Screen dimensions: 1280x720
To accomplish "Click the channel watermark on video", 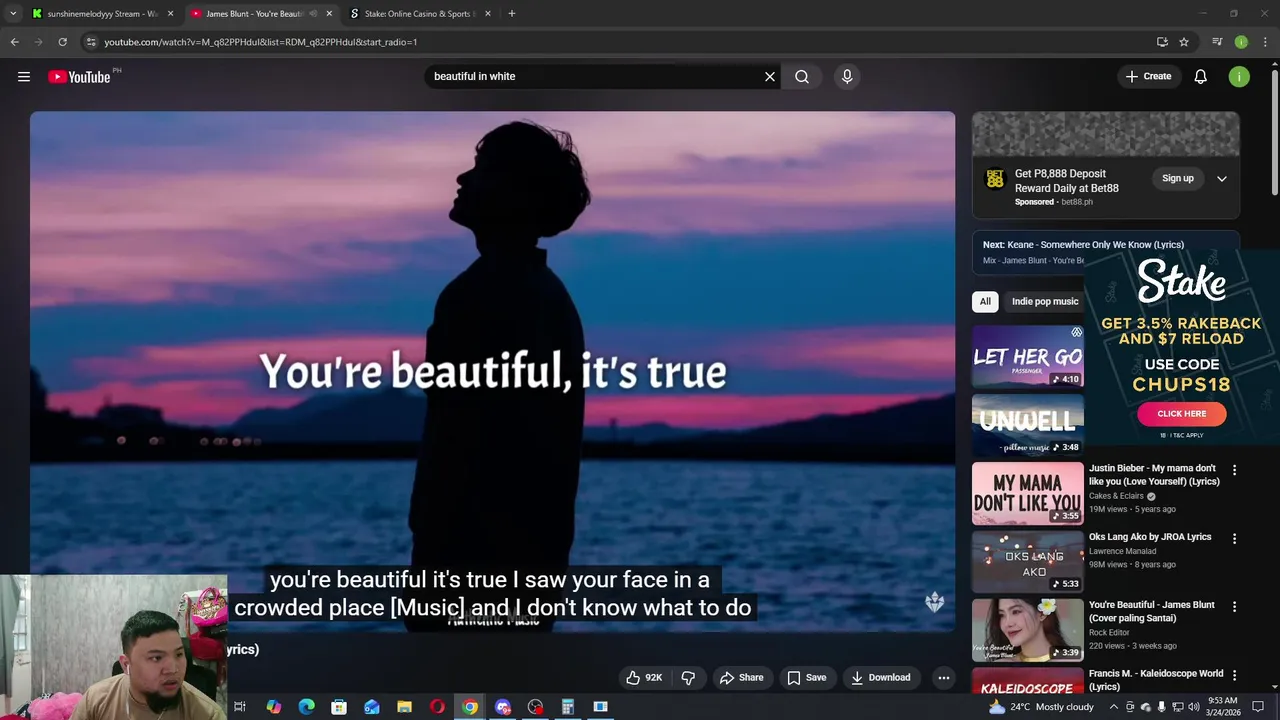I will (935, 601).
